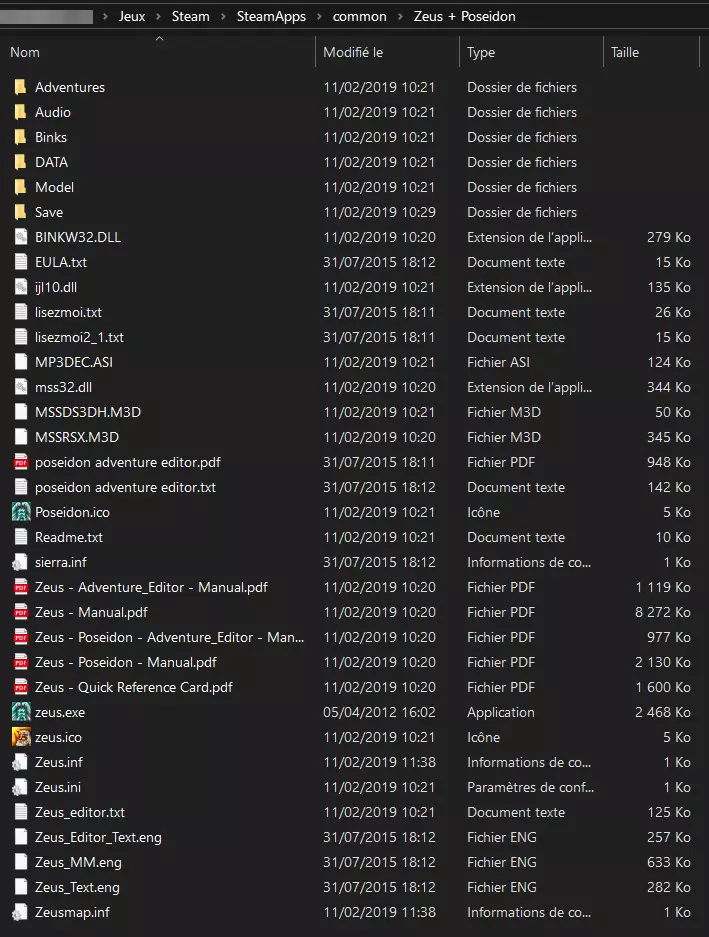Expand the chevron after common breadcrumb

(x=400, y=16)
